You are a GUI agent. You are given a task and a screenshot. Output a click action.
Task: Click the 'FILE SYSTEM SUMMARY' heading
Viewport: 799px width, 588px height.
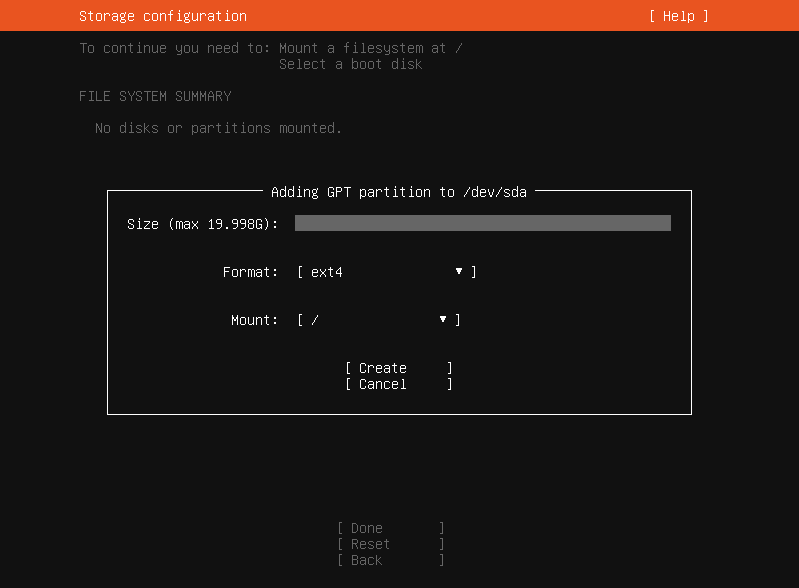[x=155, y=96]
